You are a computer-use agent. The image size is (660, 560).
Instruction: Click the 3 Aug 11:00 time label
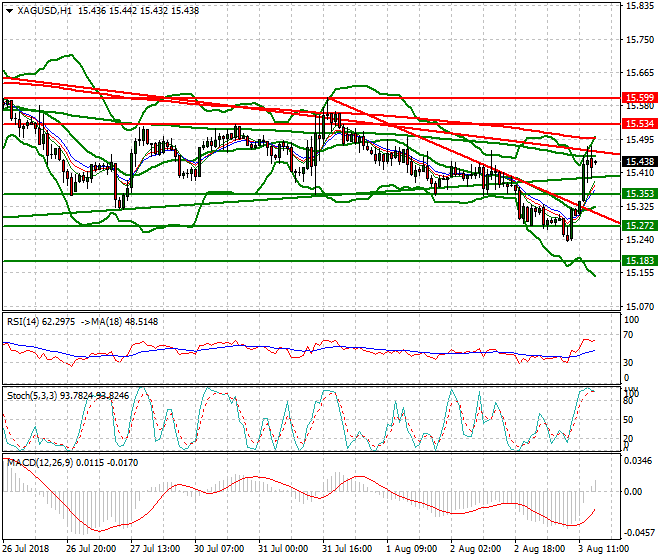pyautogui.click(x=603, y=549)
